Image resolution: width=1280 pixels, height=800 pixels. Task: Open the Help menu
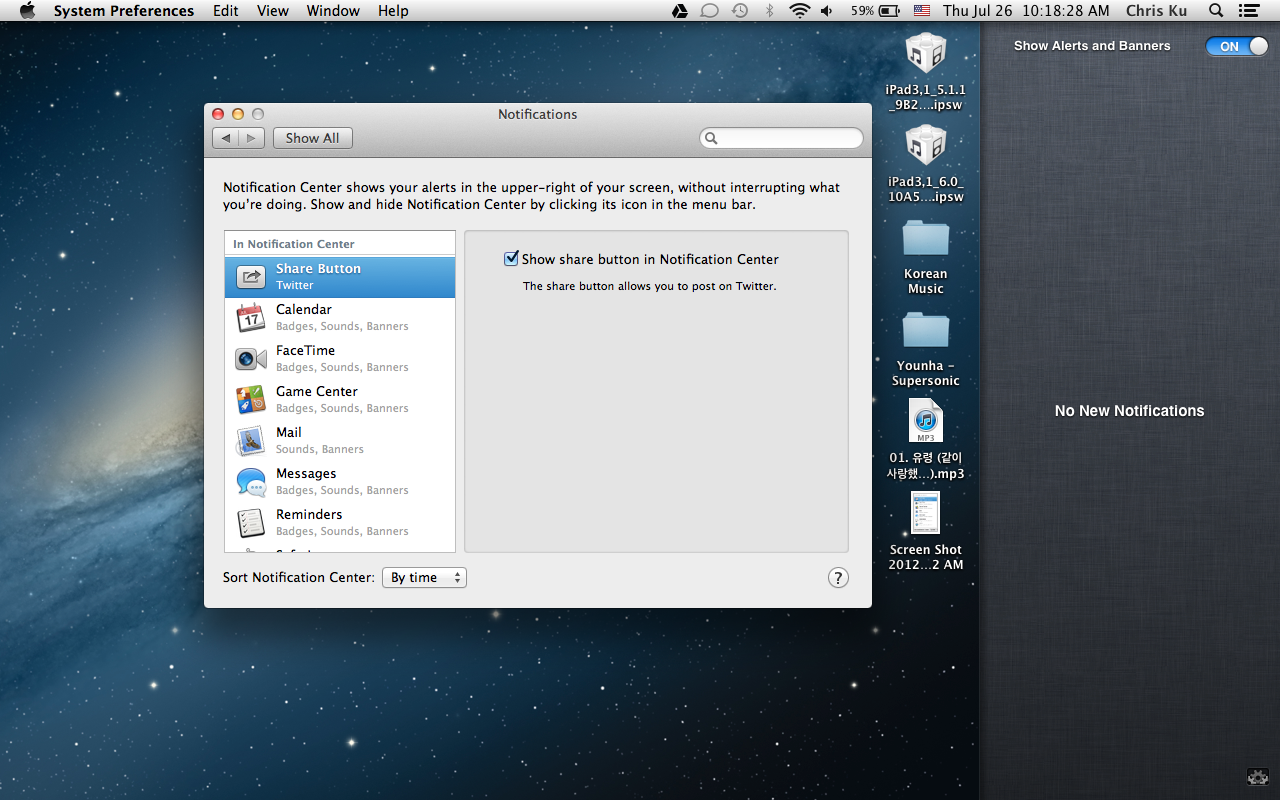click(x=393, y=11)
